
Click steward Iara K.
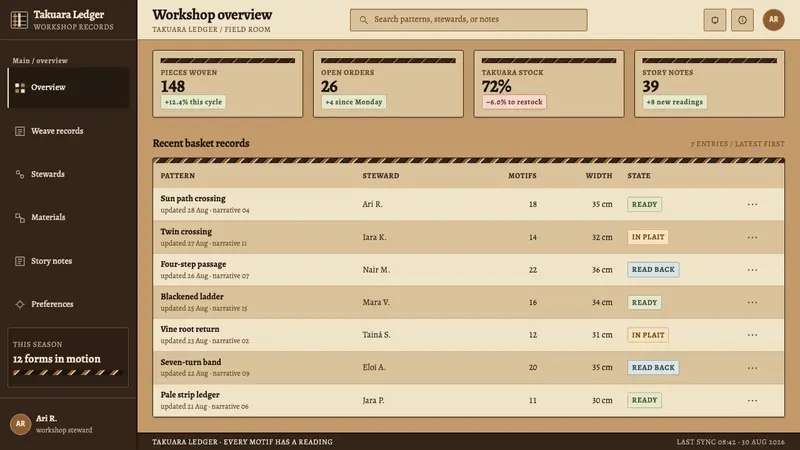[x=374, y=237]
